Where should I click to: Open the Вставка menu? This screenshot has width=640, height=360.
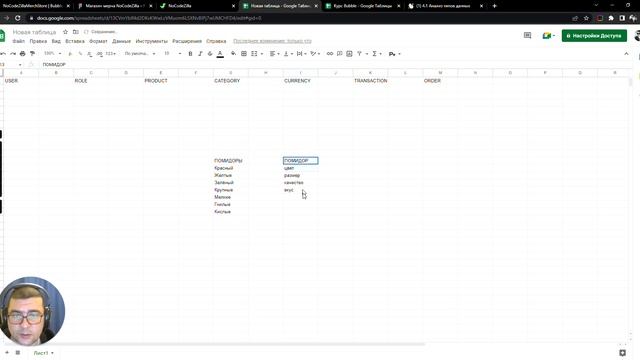click(x=75, y=41)
